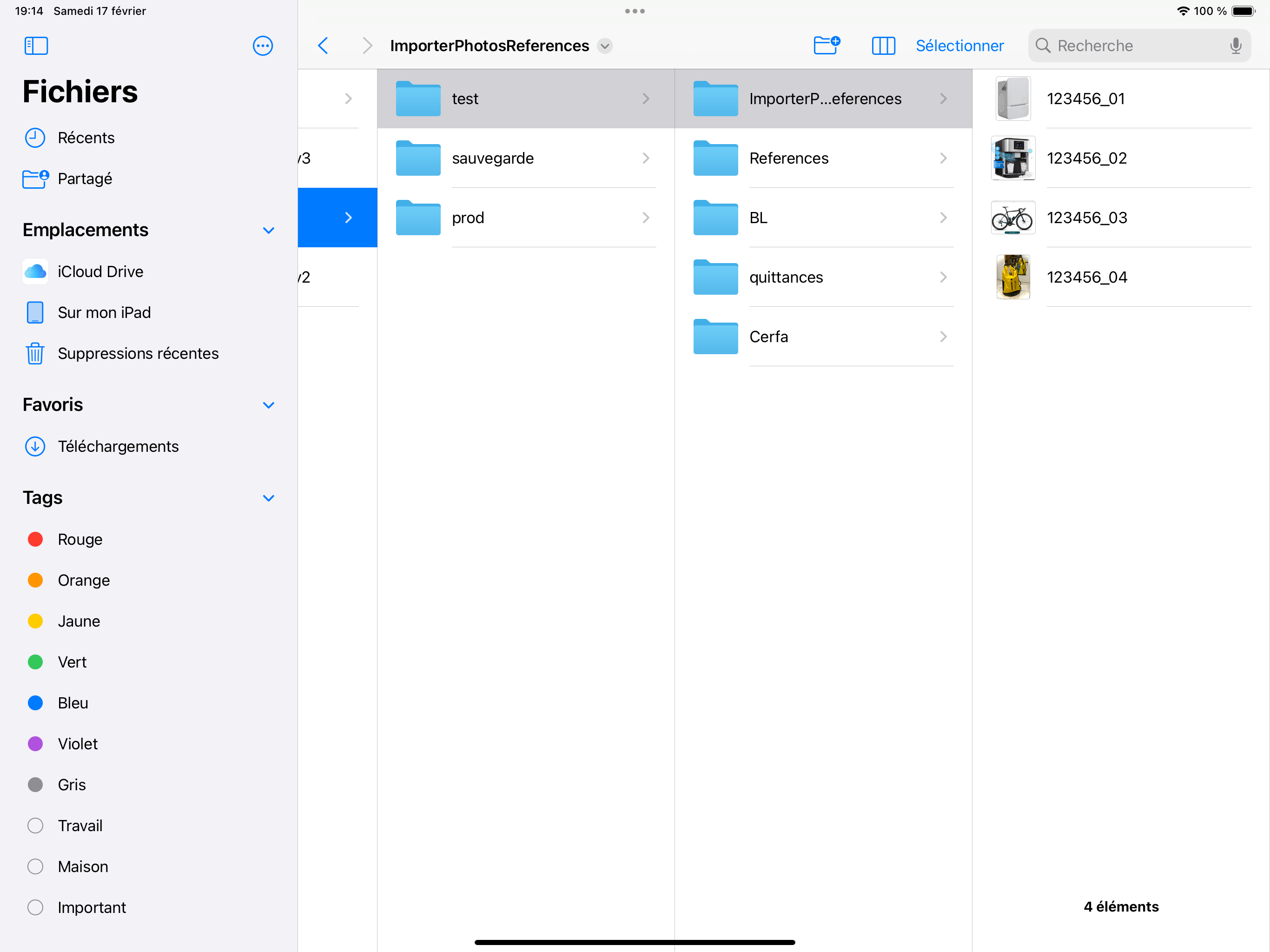Collapse the Favoris section

pyautogui.click(x=268, y=405)
